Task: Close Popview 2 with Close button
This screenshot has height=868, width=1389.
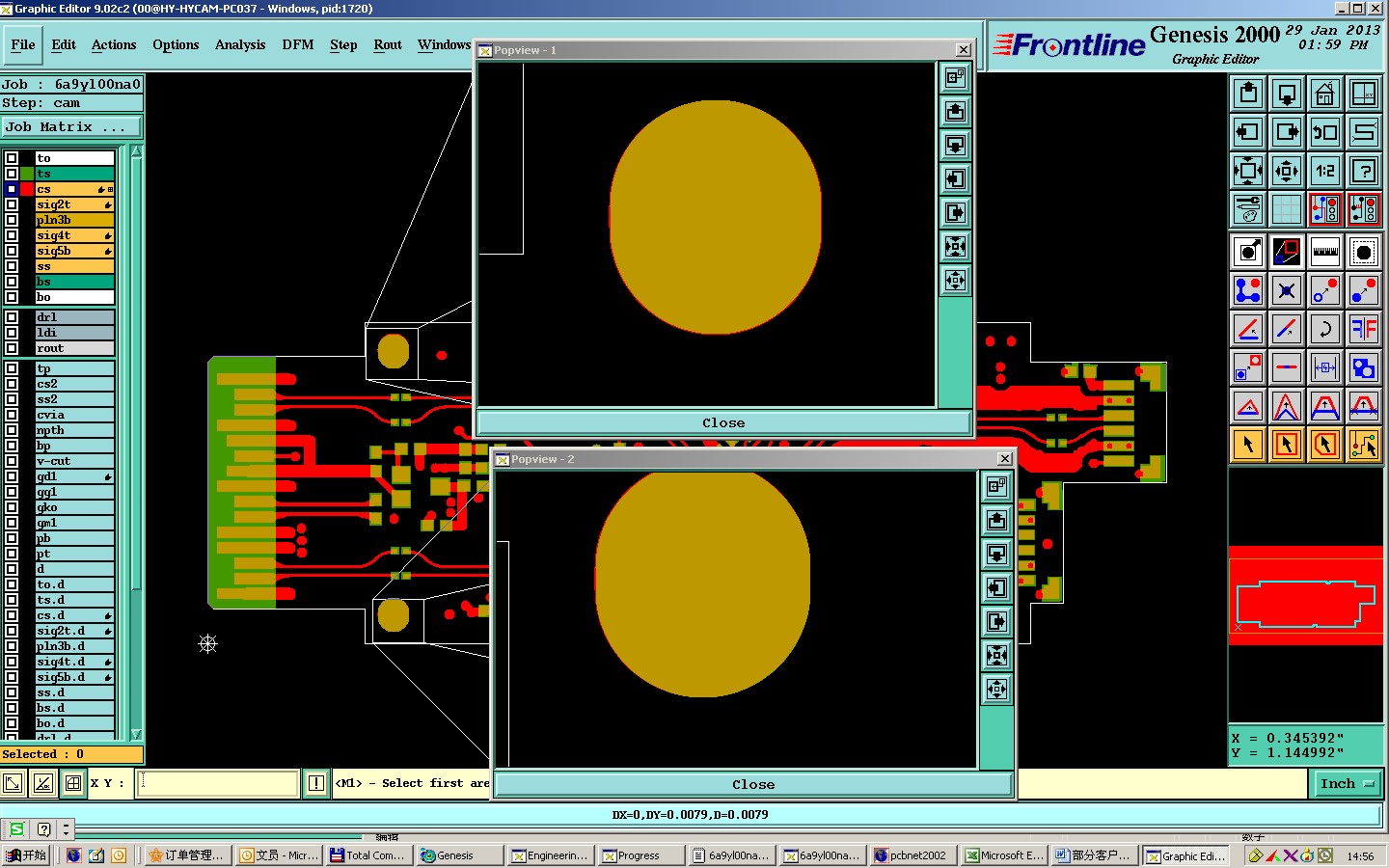Action: (x=753, y=784)
